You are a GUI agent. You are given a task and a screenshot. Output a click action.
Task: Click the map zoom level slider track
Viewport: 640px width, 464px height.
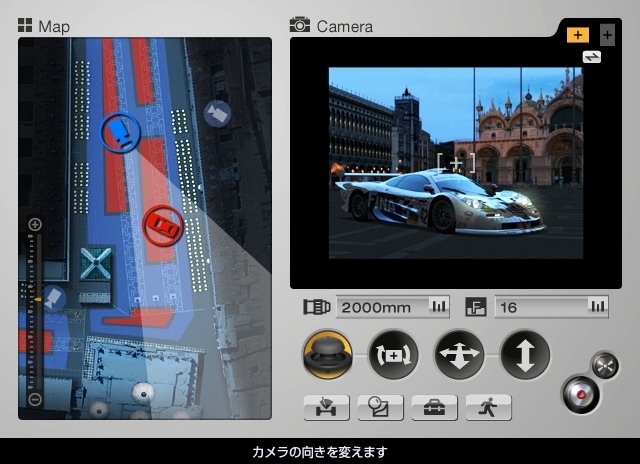(x=34, y=312)
